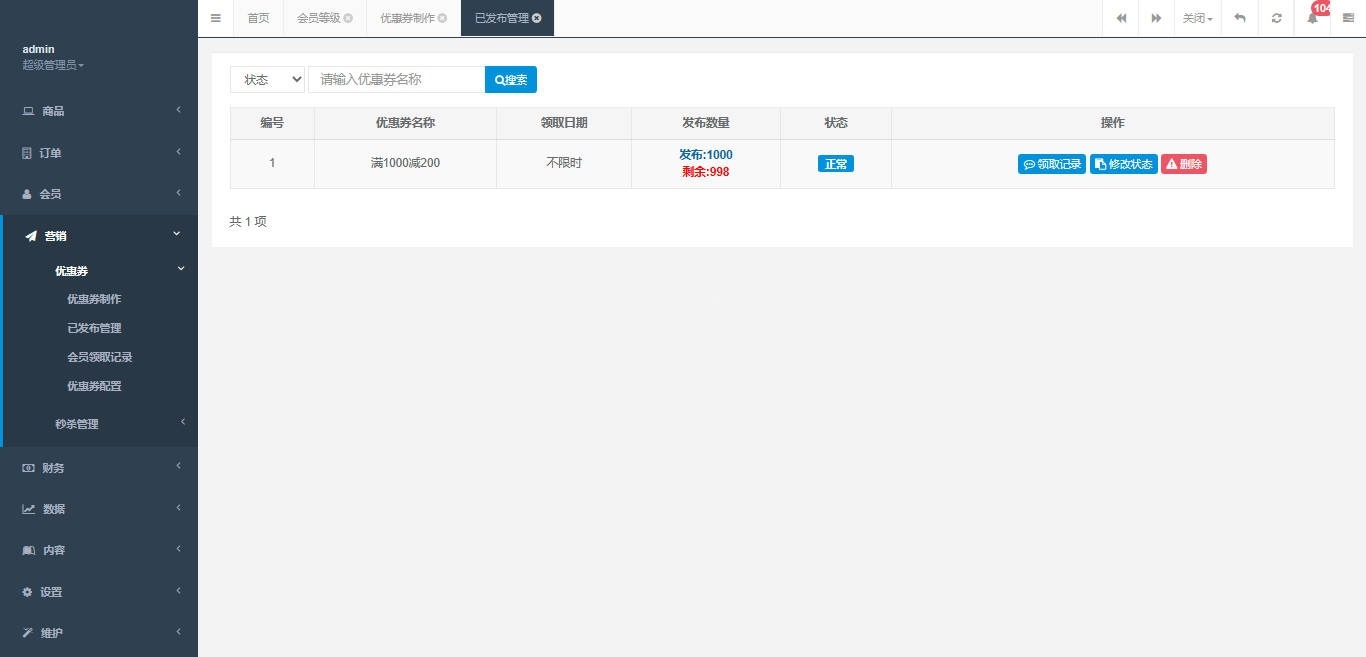
Task: Switch to the 会员等级 tab
Action: pyautogui.click(x=319, y=18)
